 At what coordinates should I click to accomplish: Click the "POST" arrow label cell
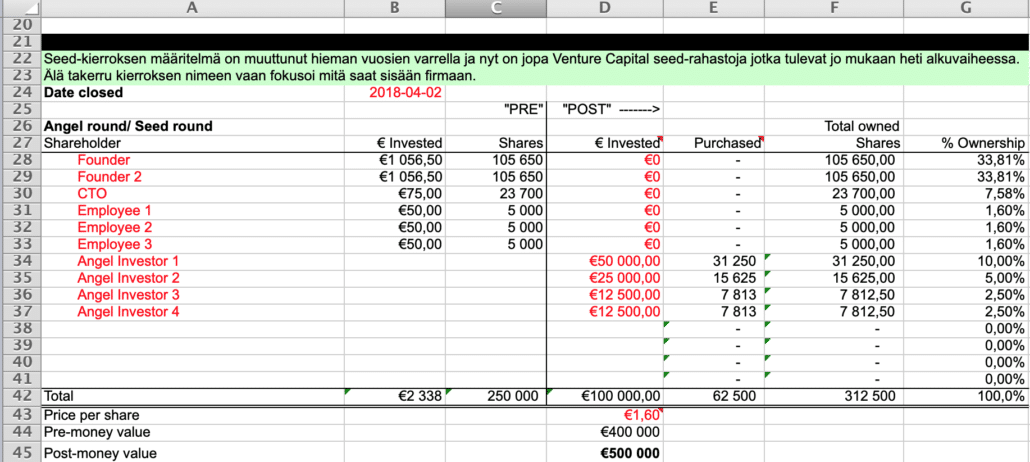pyautogui.click(x=604, y=110)
